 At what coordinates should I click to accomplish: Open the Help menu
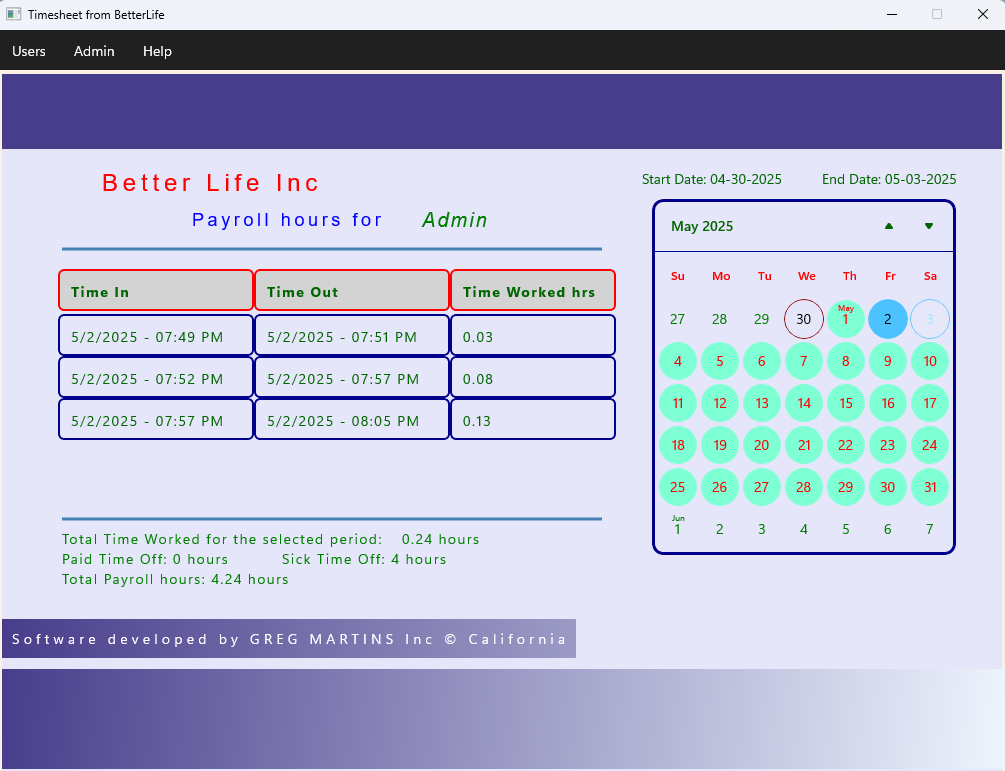click(x=157, y=51)
